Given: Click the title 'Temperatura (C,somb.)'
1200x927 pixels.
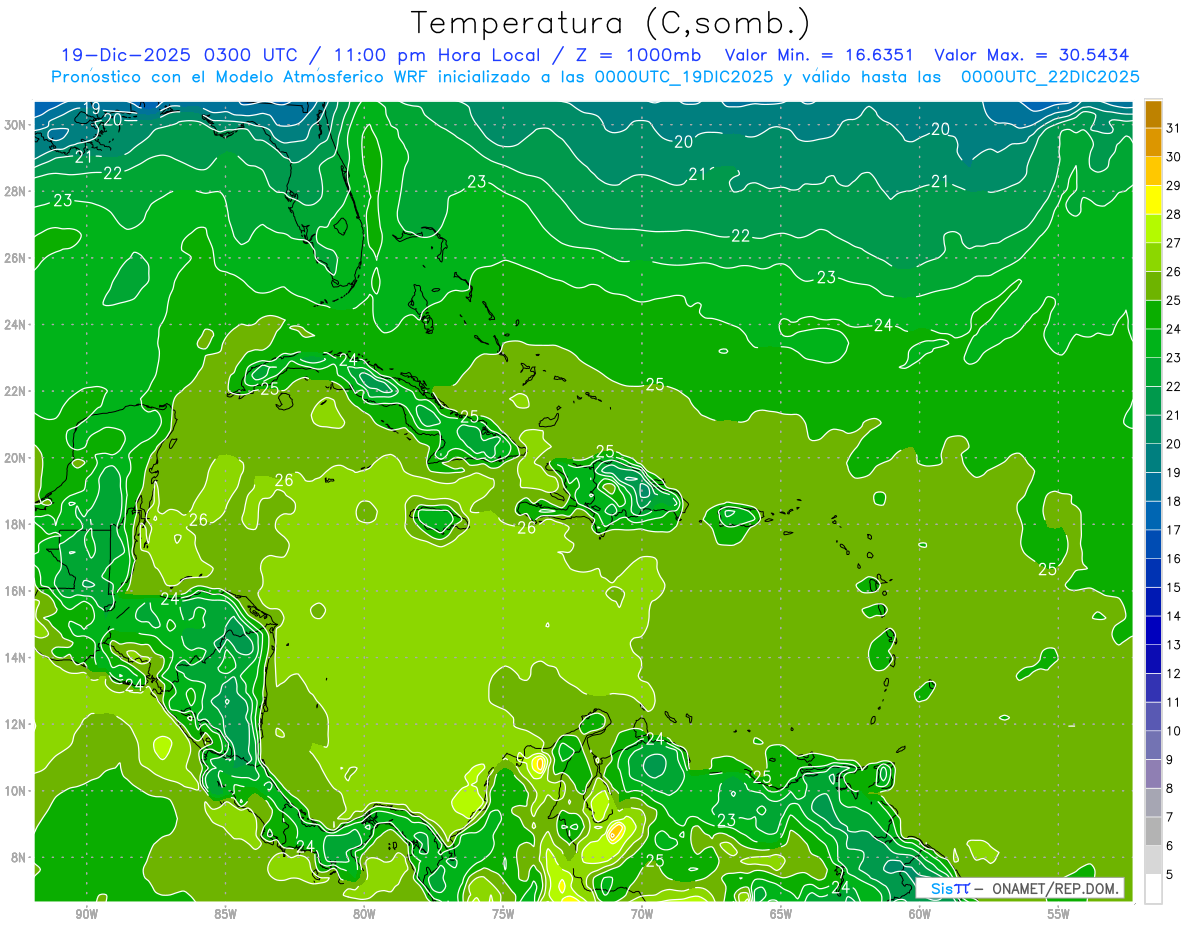Looking at the screenshot, I should pos(610,23).
